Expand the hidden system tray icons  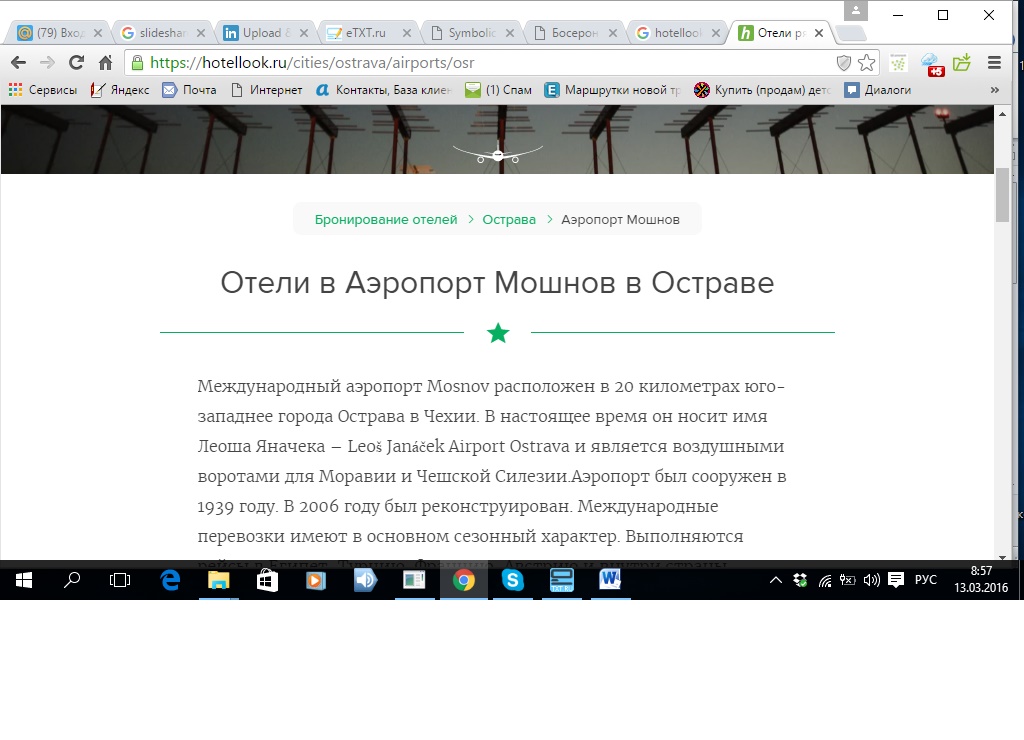775,580
